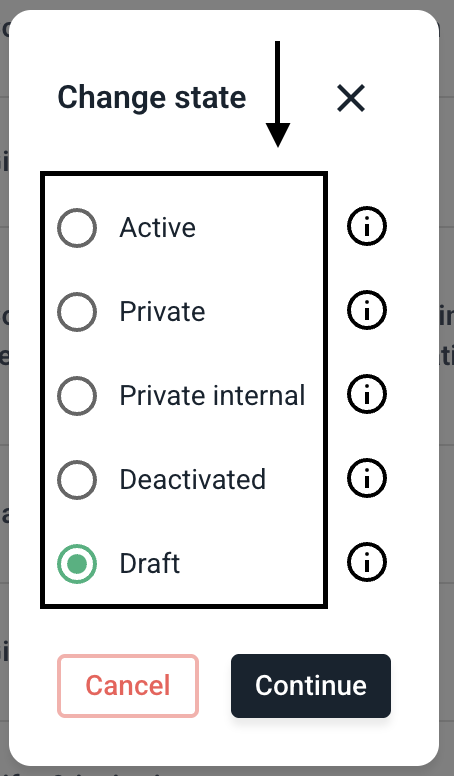Click the 'Draft' label text
This screenshot has width=454, height=776.
point(150,564)
